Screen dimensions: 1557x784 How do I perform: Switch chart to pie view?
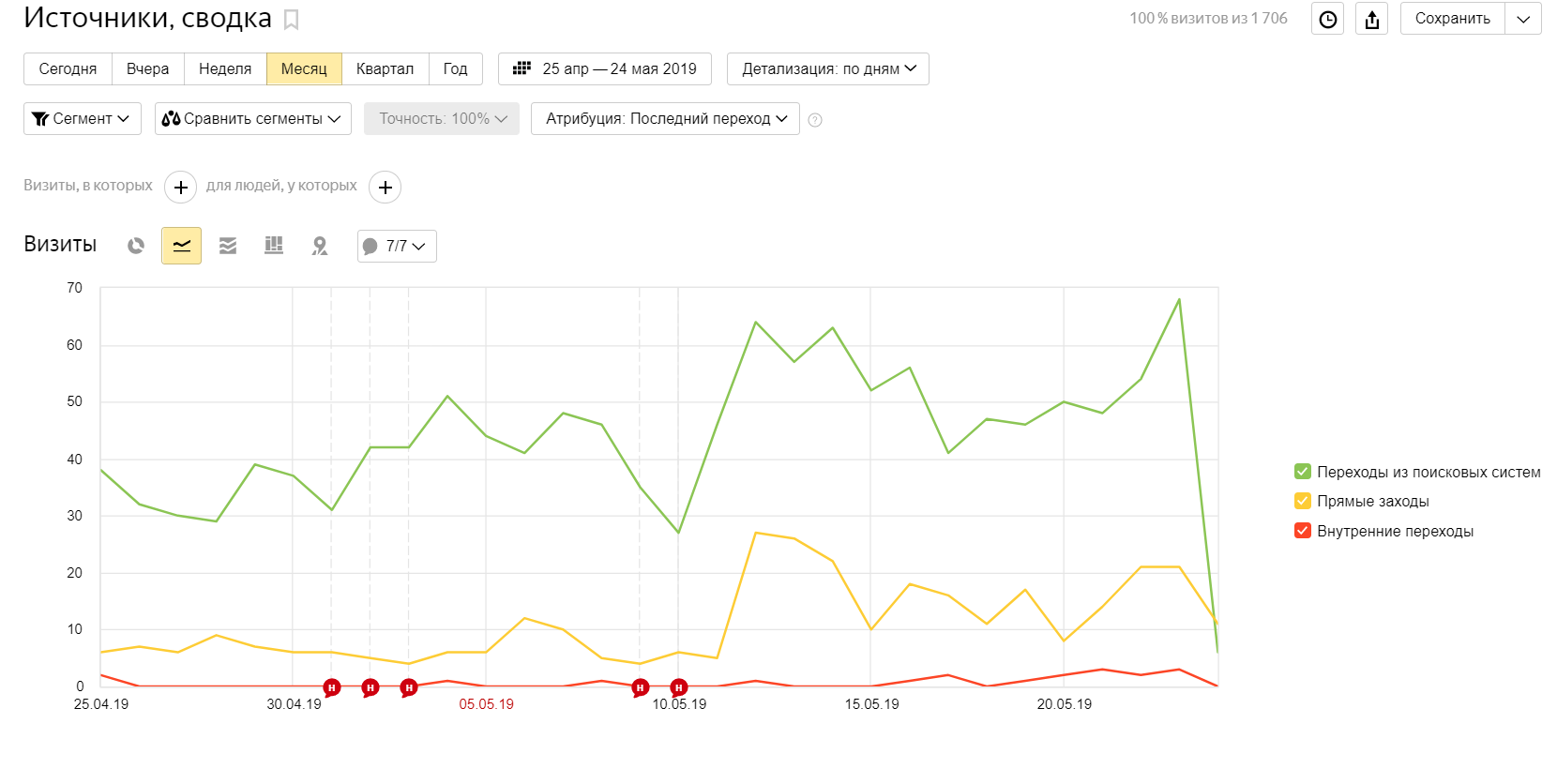click(136, 246)
